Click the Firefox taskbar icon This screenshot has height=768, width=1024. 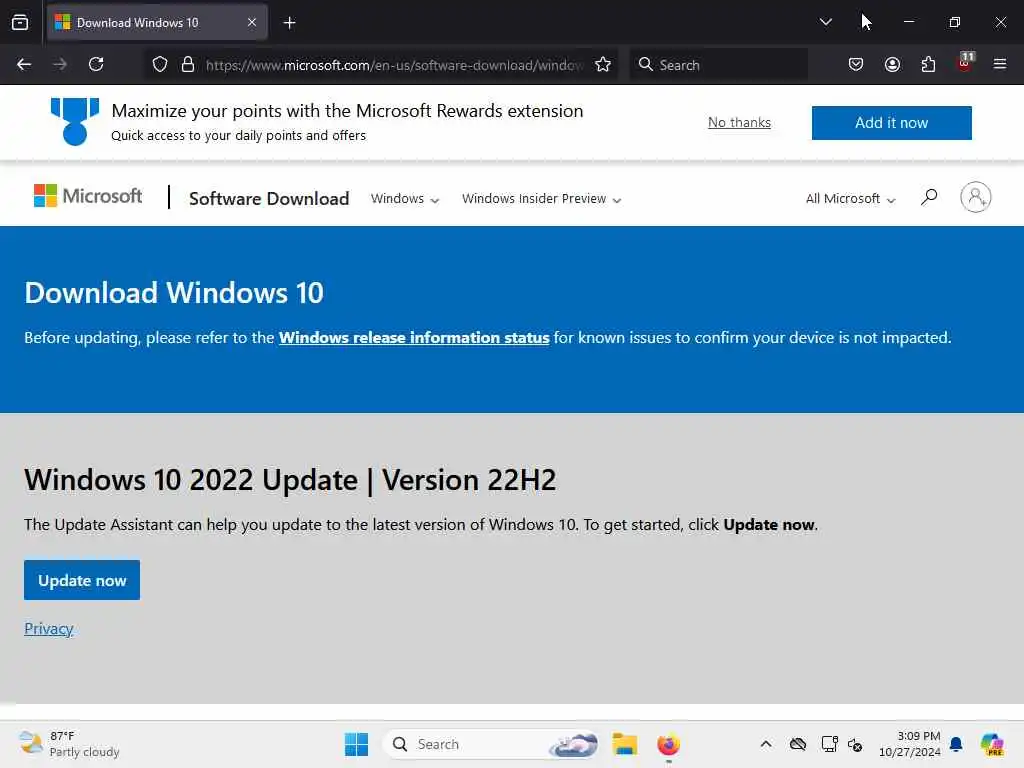[668, 744]
